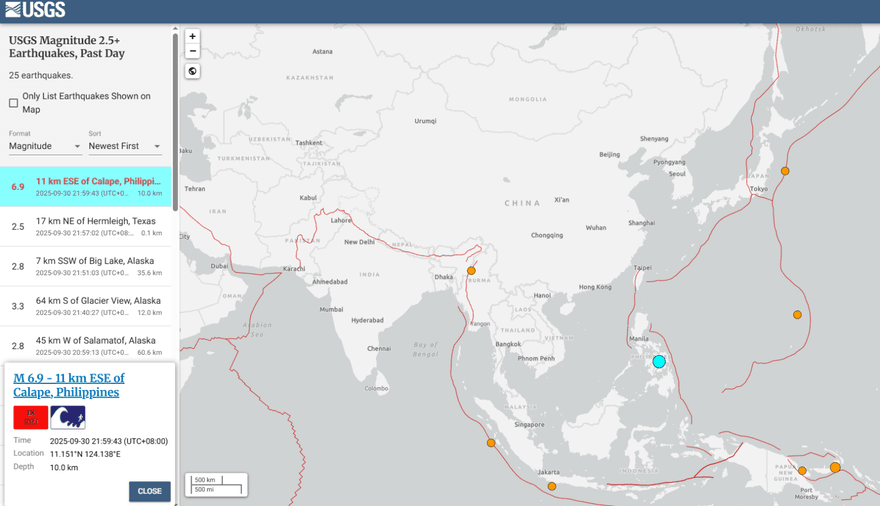Open M 6.9 Calape, Philippines details link
The image size is (880, 506).
click(x=68, y=385)
